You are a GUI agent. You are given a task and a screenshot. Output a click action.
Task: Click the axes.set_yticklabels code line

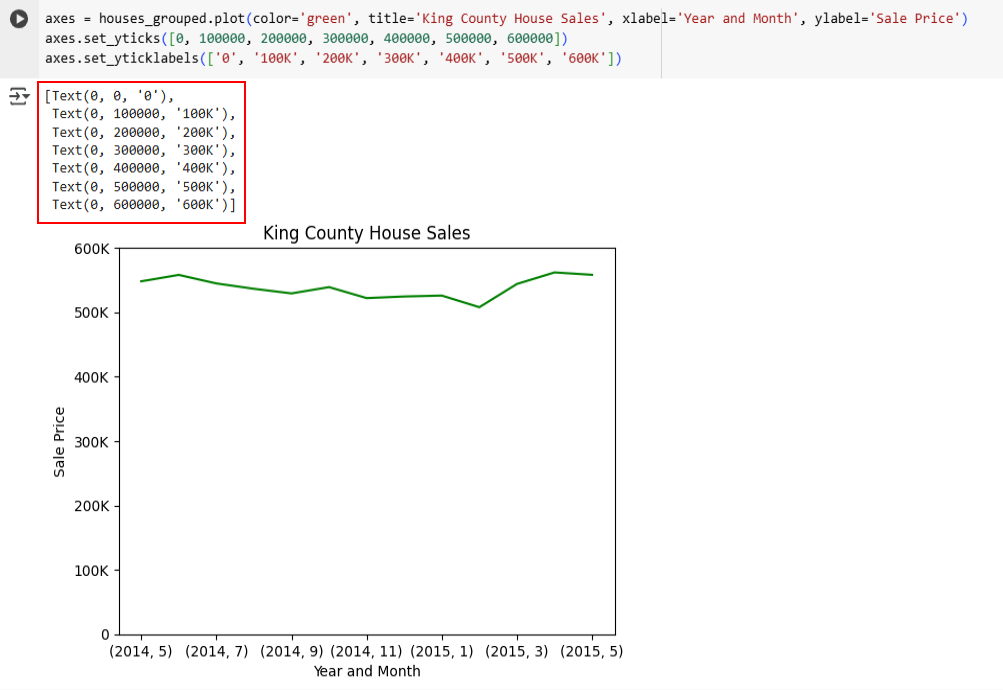pyautogui.click(x=333, y=58)
